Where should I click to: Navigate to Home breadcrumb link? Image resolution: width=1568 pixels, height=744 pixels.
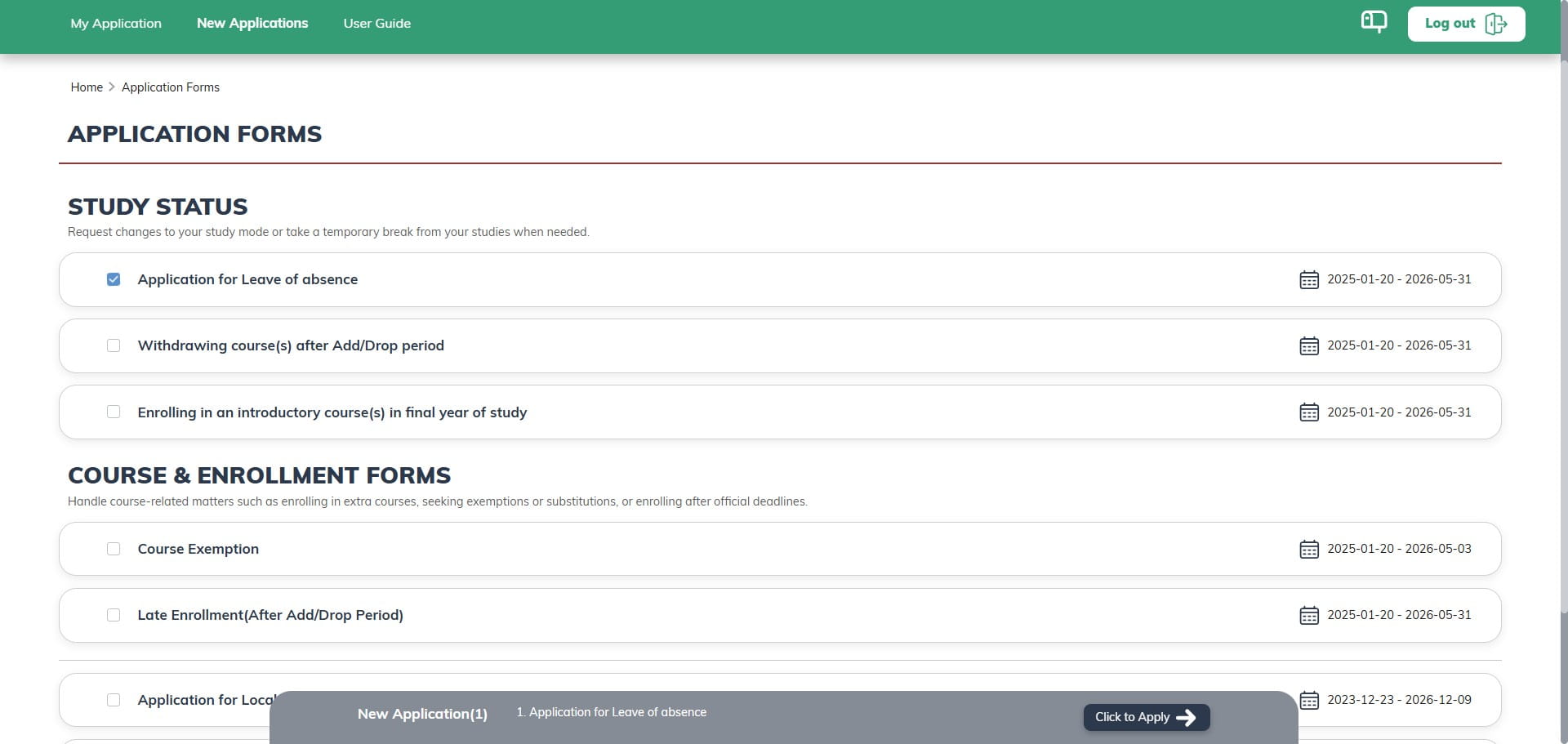click(x=87, y=87)
